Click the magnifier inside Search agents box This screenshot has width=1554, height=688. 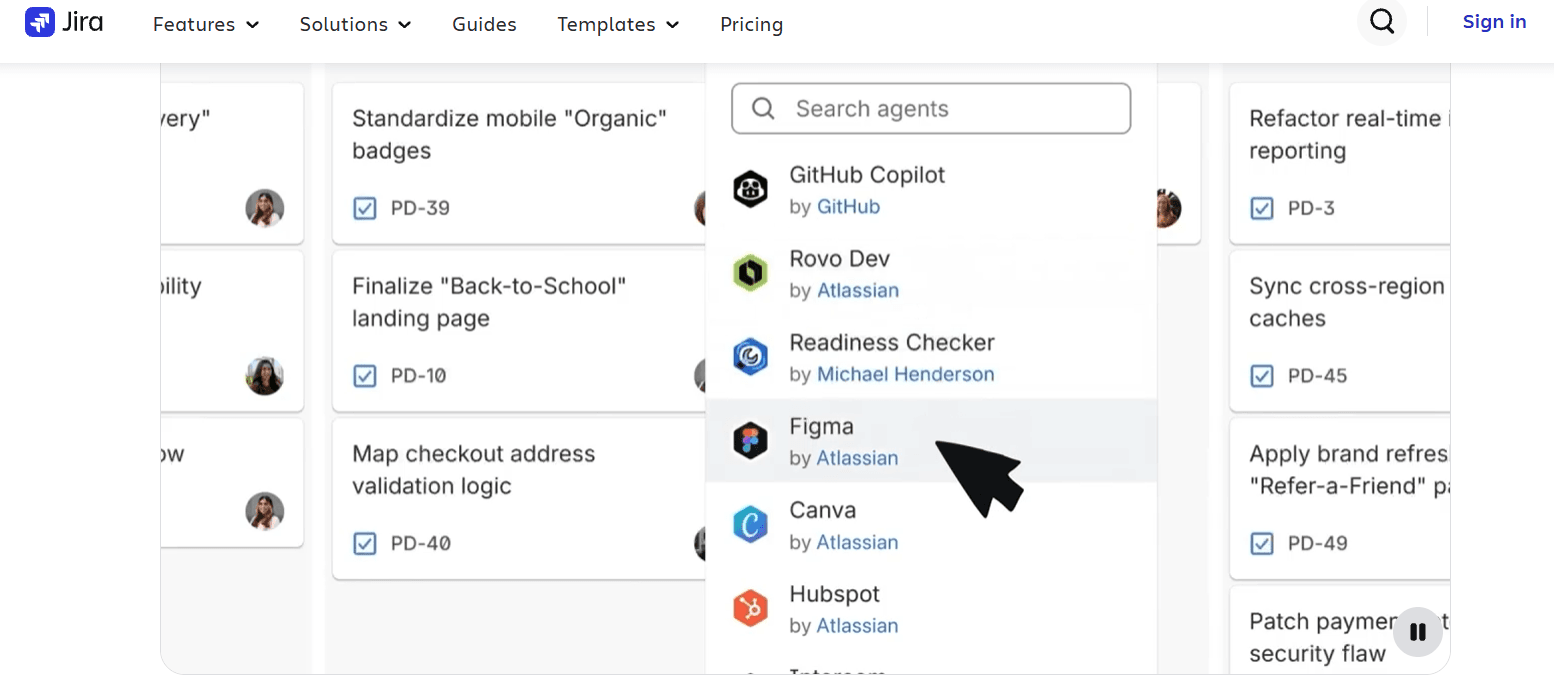pos(763,108)
